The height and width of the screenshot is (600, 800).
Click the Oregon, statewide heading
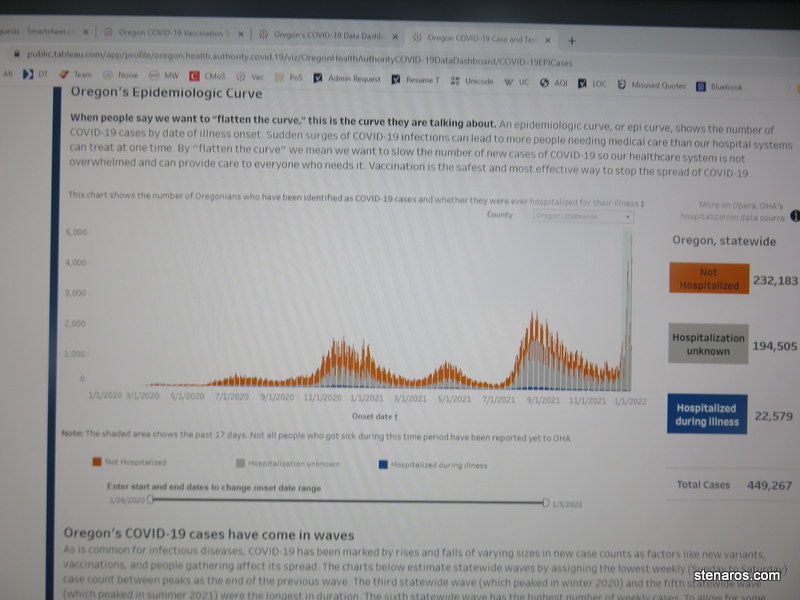pyautogui.click(x=724, y=241)
